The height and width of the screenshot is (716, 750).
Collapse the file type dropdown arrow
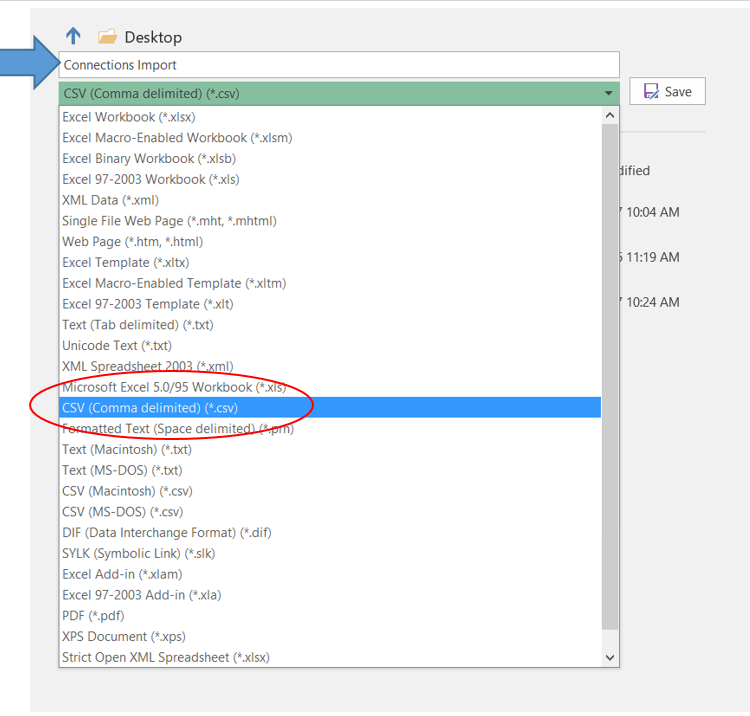point(609,94)
